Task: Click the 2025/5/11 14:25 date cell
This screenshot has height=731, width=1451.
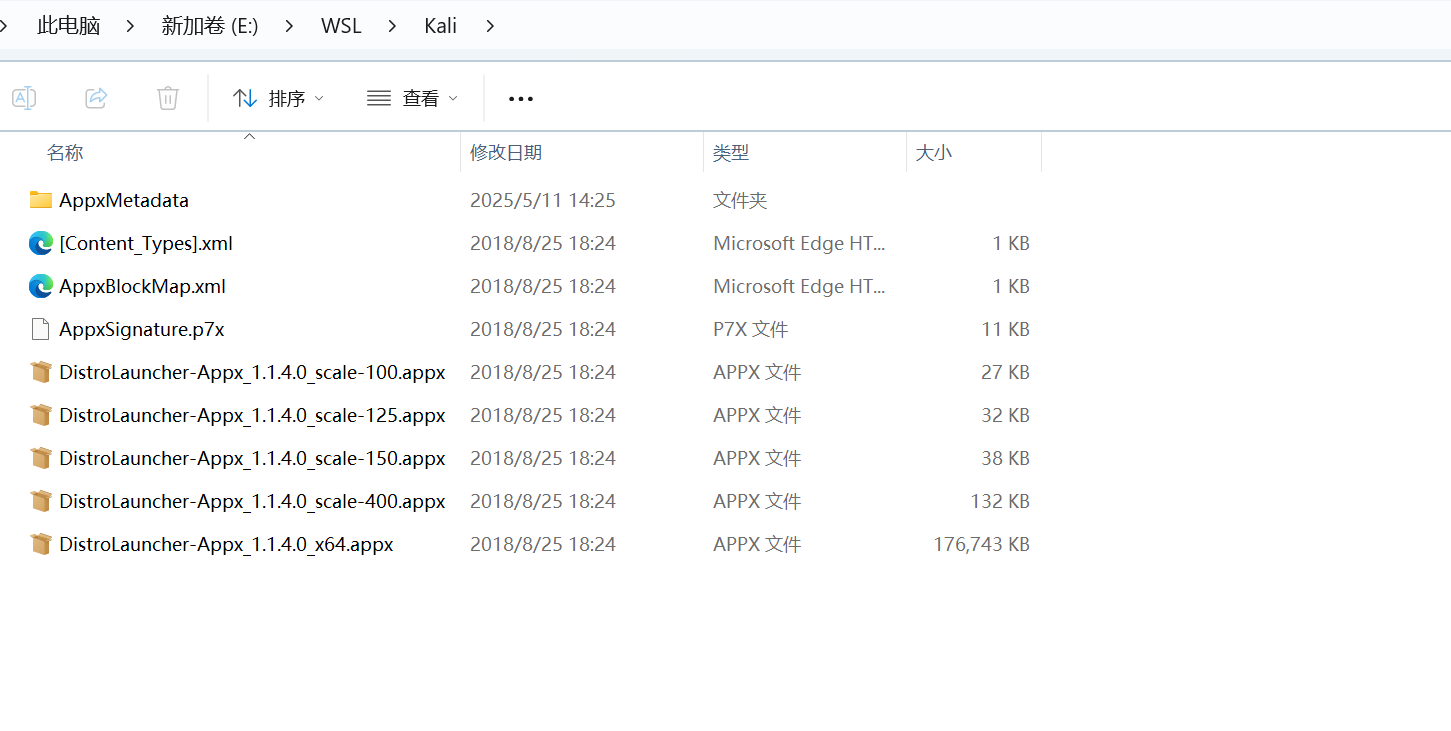Action: pos(543,200)
